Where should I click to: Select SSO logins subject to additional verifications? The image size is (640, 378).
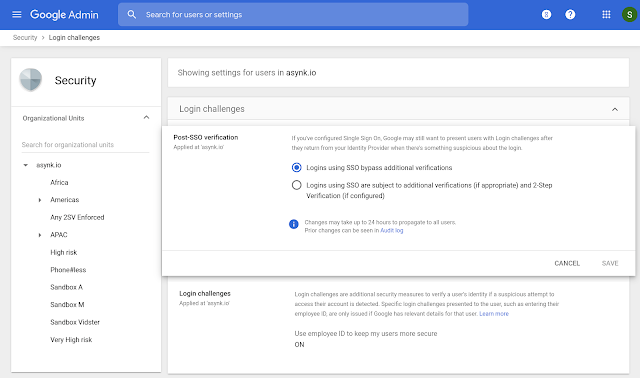coord(296,185)
